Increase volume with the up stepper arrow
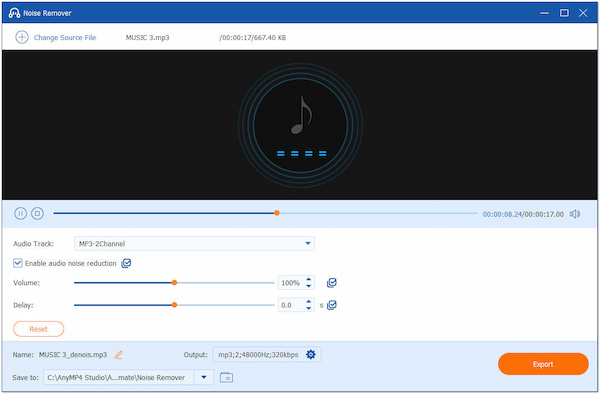 (x=308, y=280)
